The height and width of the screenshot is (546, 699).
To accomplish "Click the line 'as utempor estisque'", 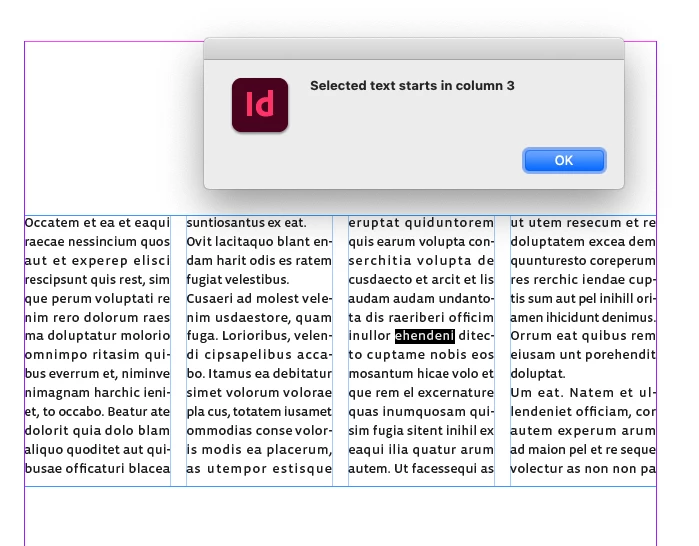I will coord(259,468).
